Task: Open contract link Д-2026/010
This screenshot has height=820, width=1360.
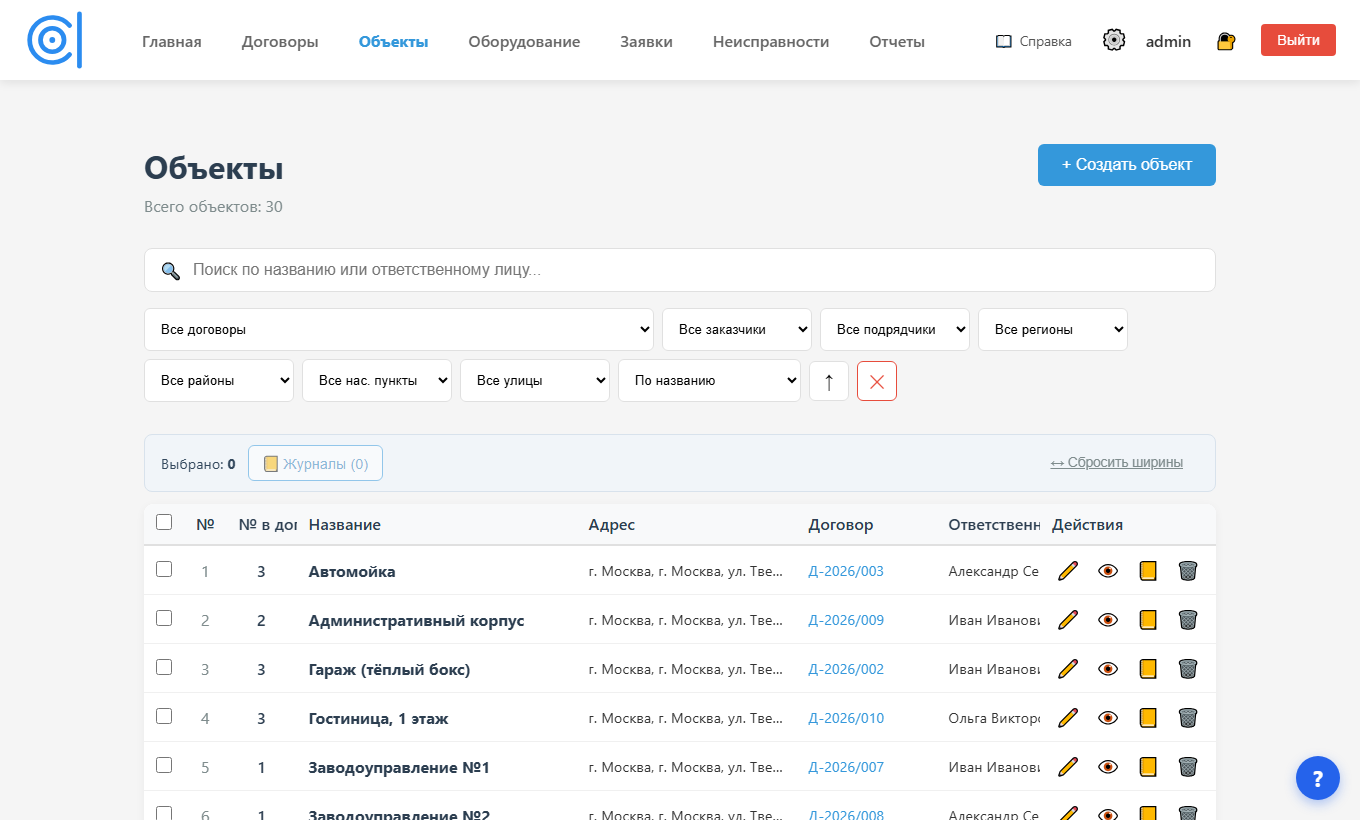Action: pos(846,718)
